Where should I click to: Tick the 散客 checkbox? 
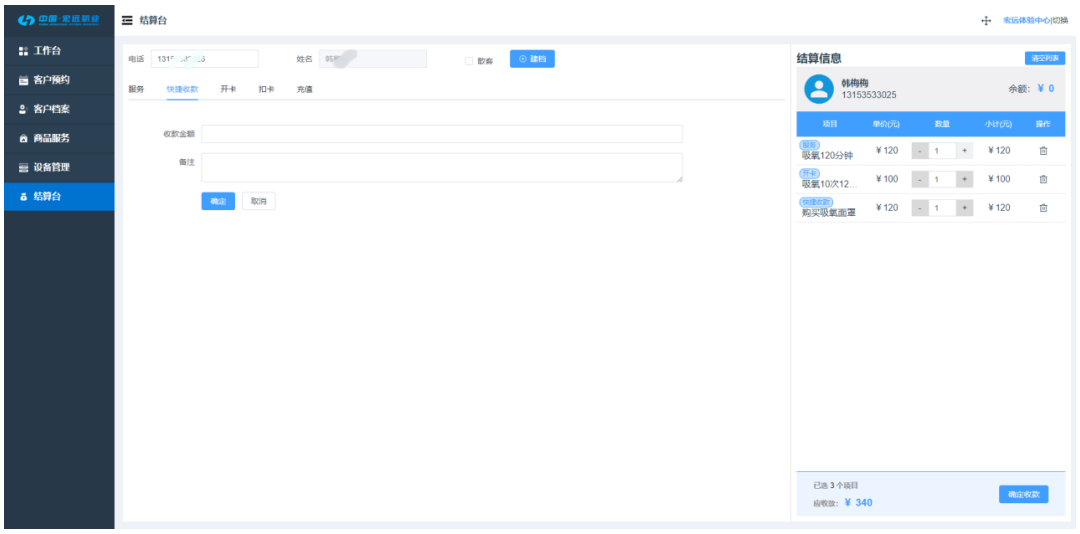(x=469, y=61)
